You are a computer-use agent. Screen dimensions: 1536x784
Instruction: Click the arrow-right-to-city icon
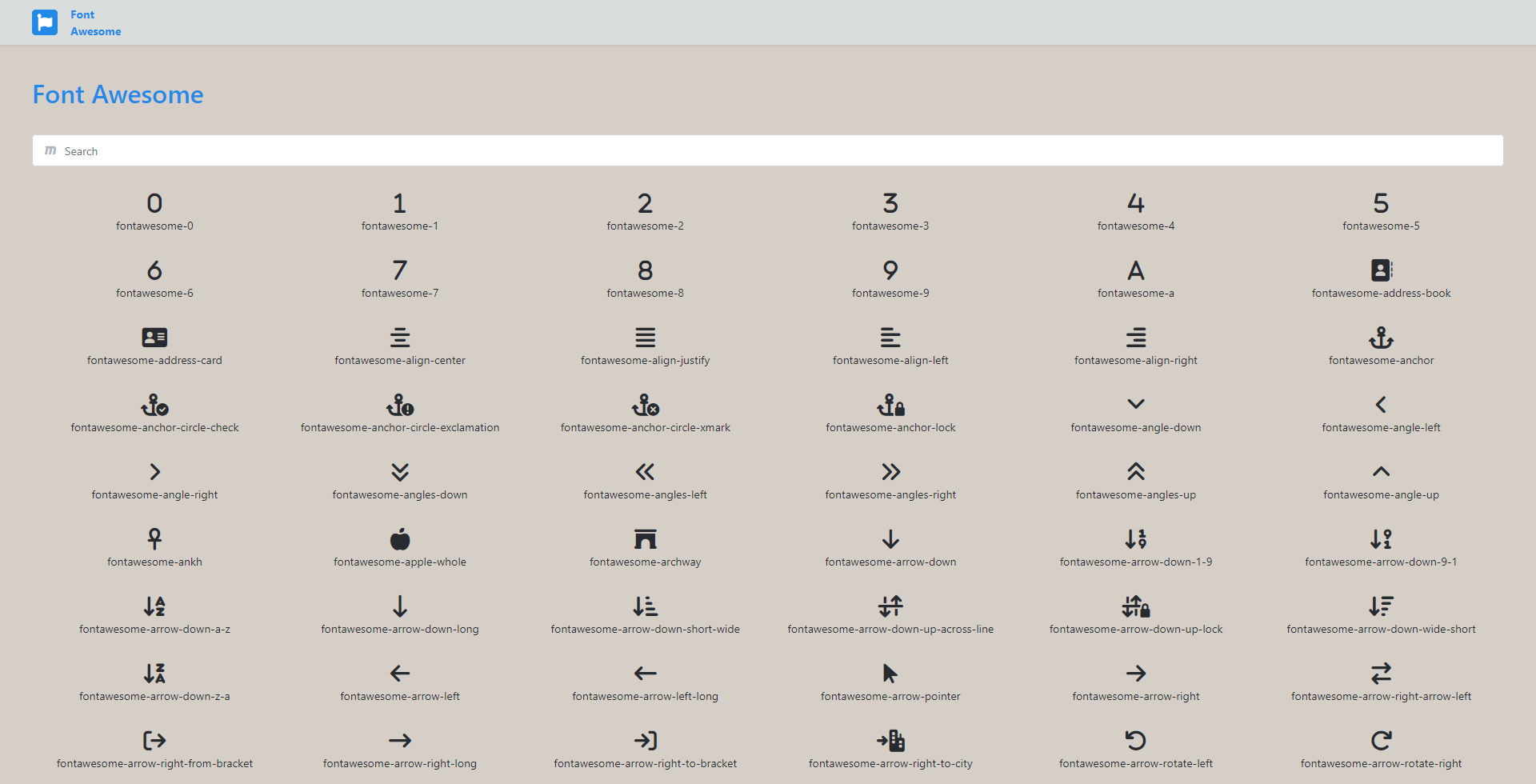point(890,741)
